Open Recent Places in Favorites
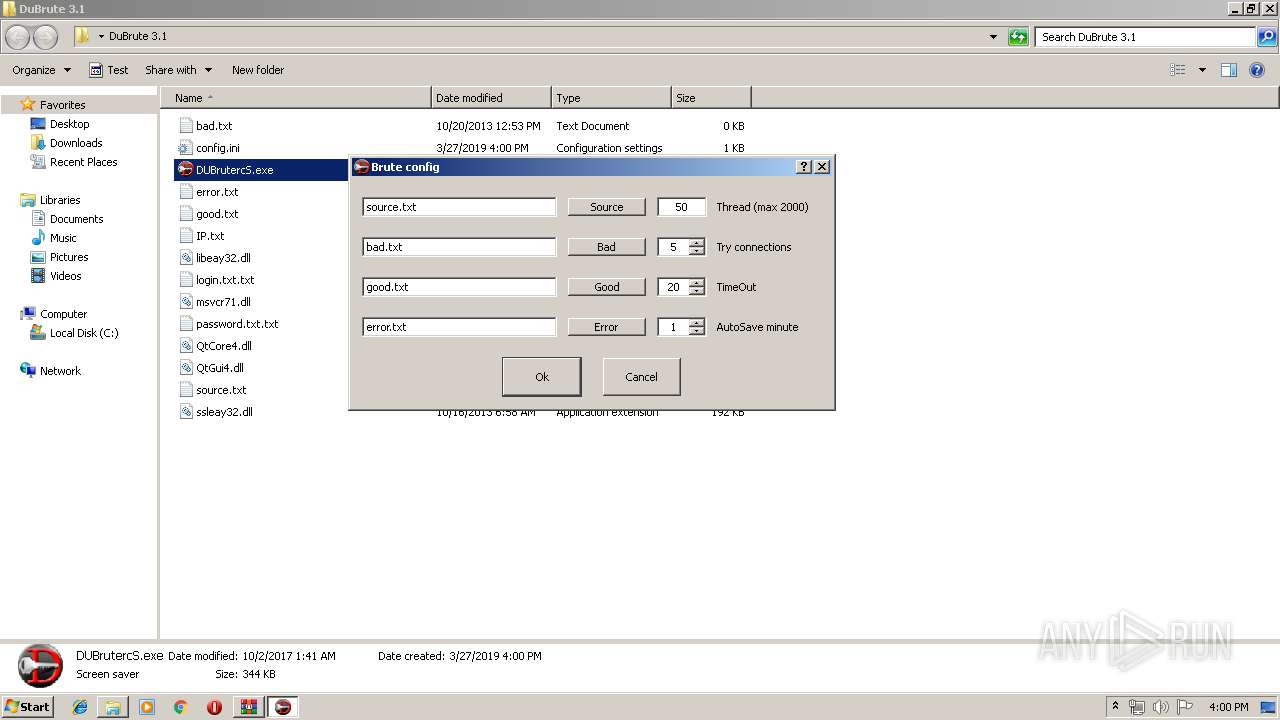Image resolution: width=1280 pixels, height=720 pixels. point(83,162)
